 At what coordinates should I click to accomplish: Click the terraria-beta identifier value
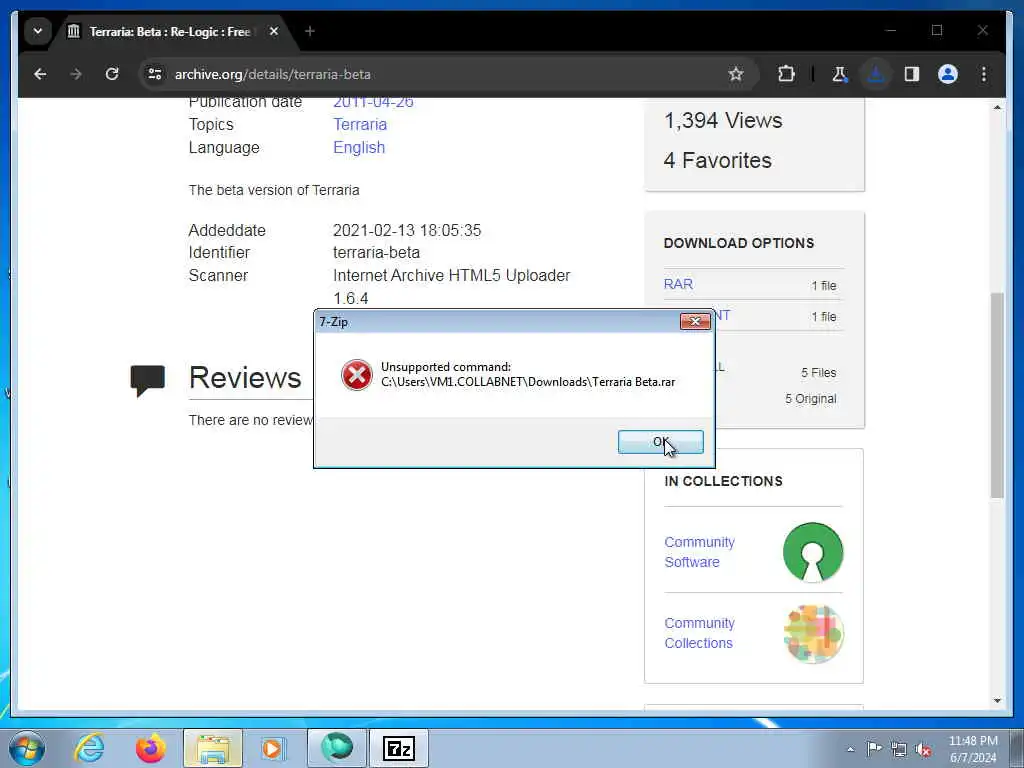click(376, 252)
